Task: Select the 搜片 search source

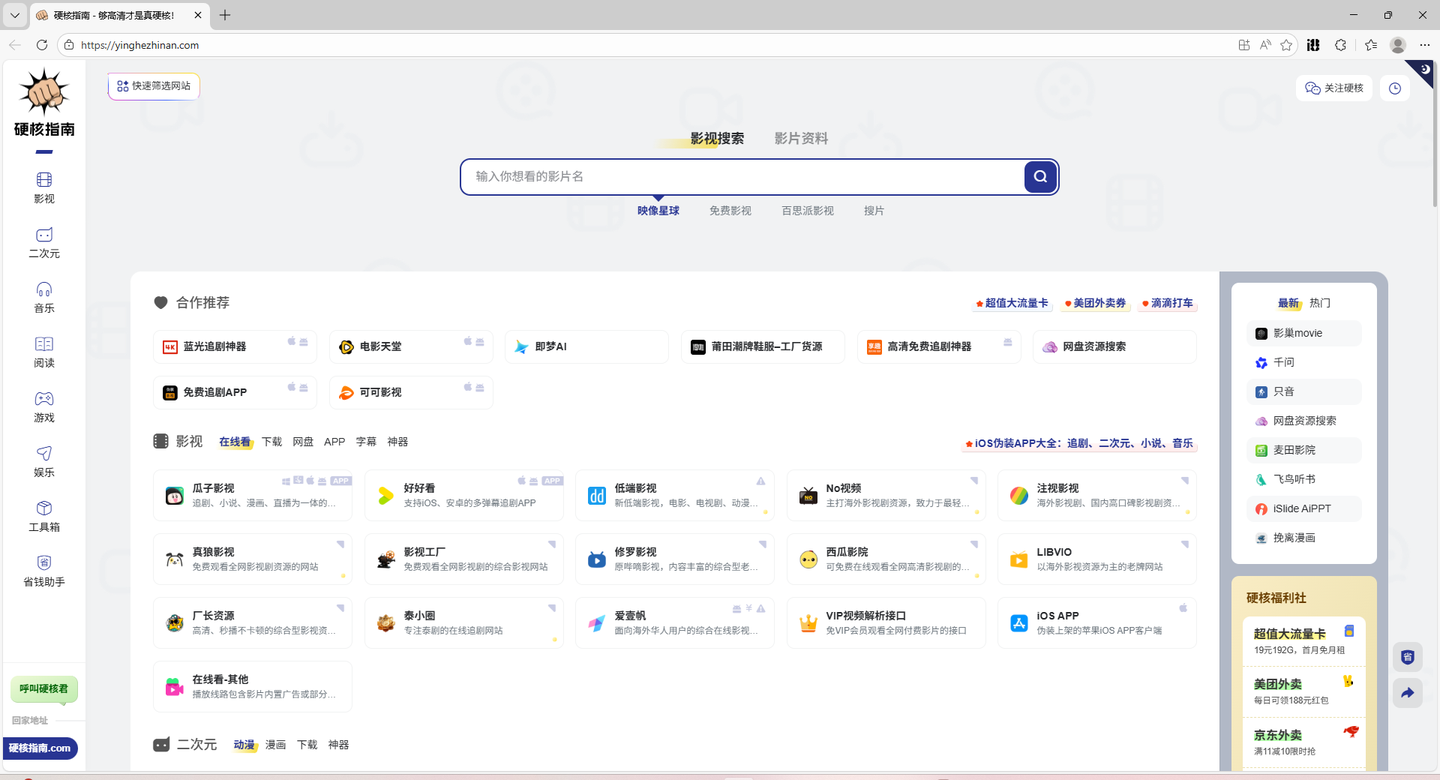Action: (874, 211)
